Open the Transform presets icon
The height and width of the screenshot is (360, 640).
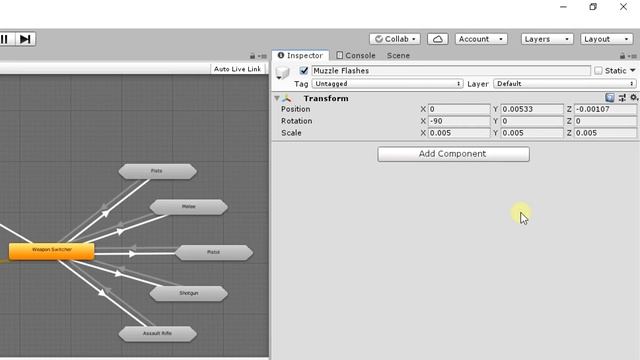pos(622,98)
